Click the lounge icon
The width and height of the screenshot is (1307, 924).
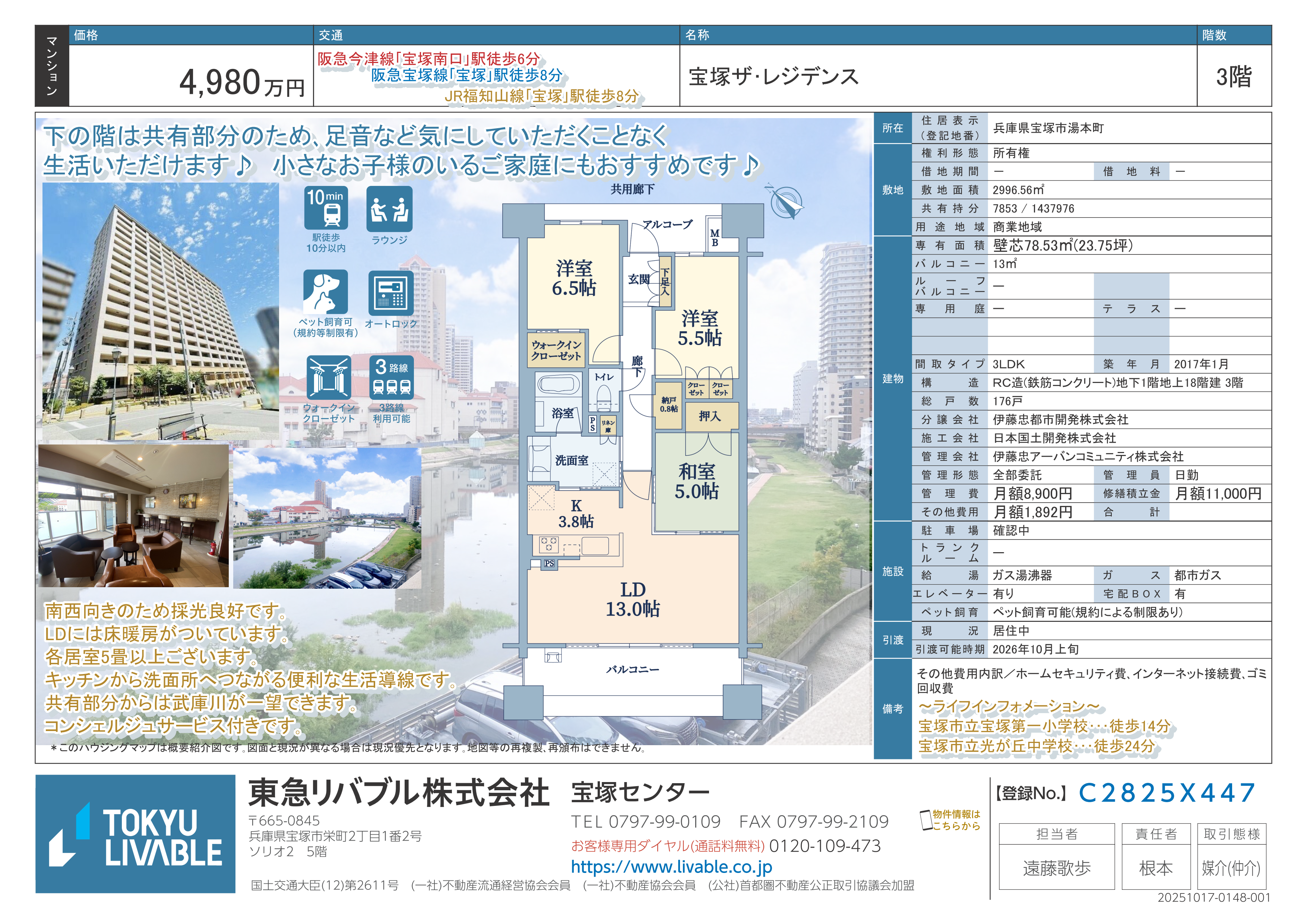tap(389, 208)
